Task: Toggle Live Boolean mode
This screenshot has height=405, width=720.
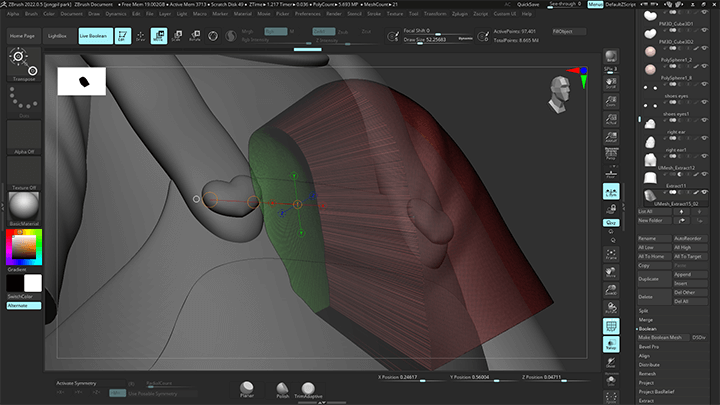Action: (x=96, y=36)
